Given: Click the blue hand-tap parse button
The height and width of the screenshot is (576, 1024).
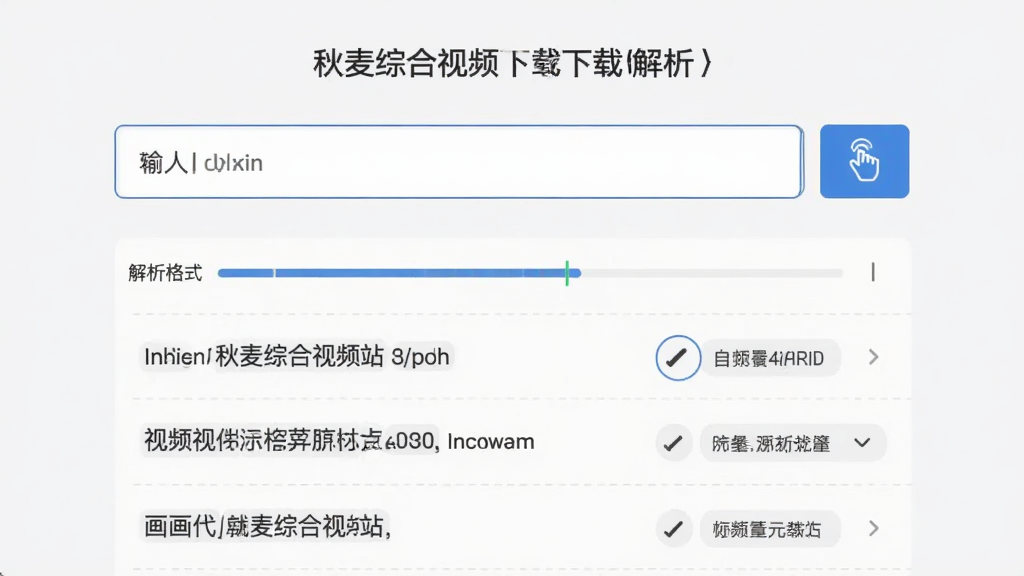Looking at the screenshot, I should point(864,161).
